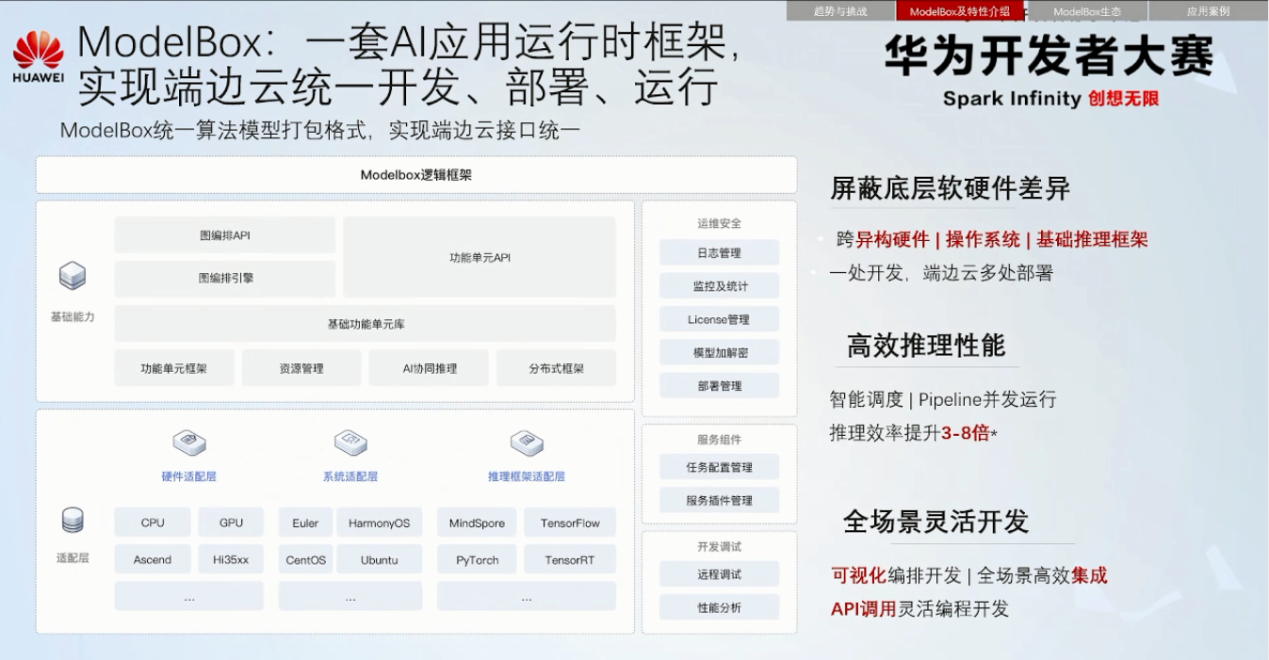Click the 高效推理性能 heading
Screen dimensions: 1269x660
click(x=926, y=346)
